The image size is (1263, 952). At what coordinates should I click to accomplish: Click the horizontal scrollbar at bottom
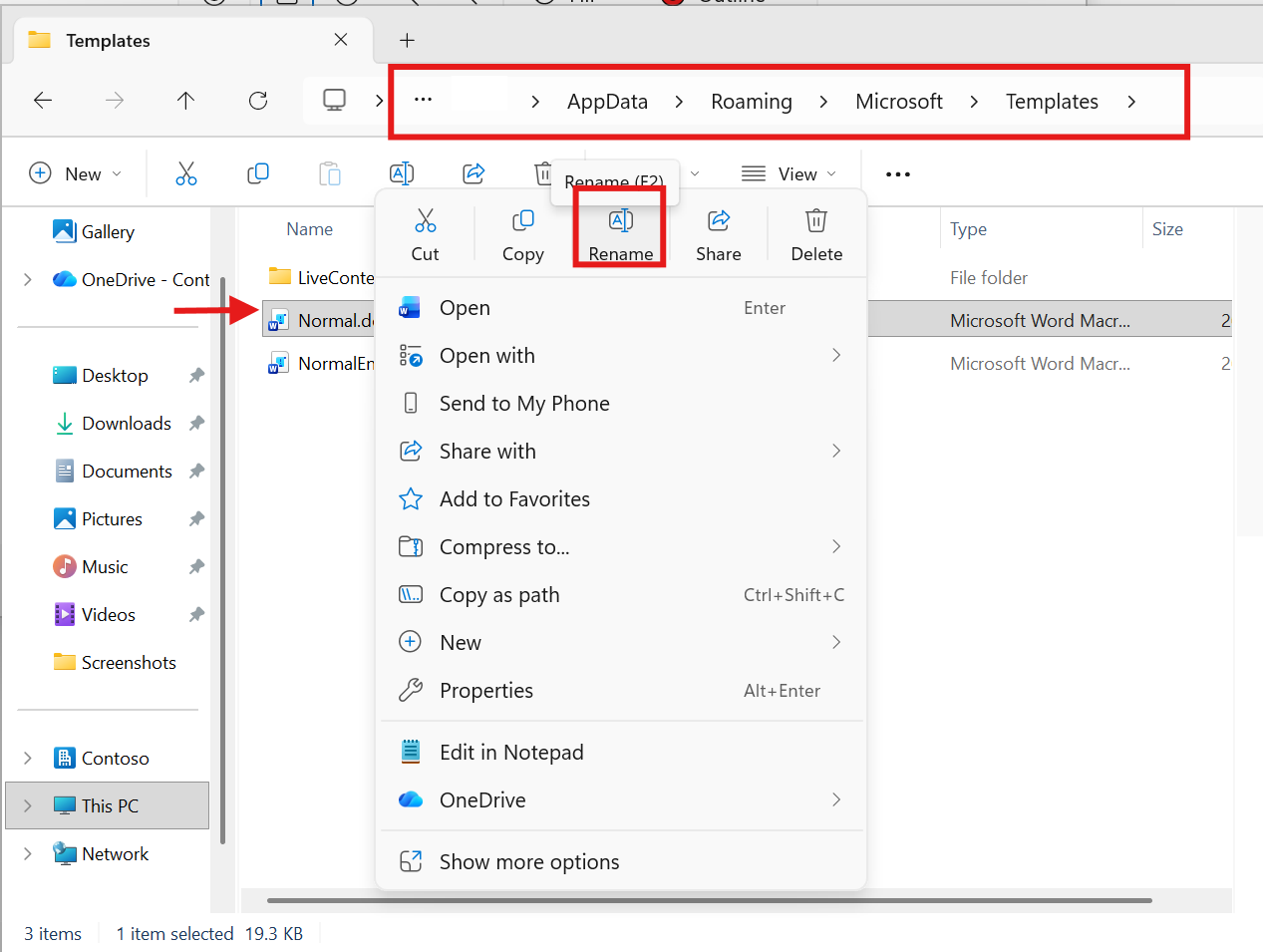pos(710,900)
